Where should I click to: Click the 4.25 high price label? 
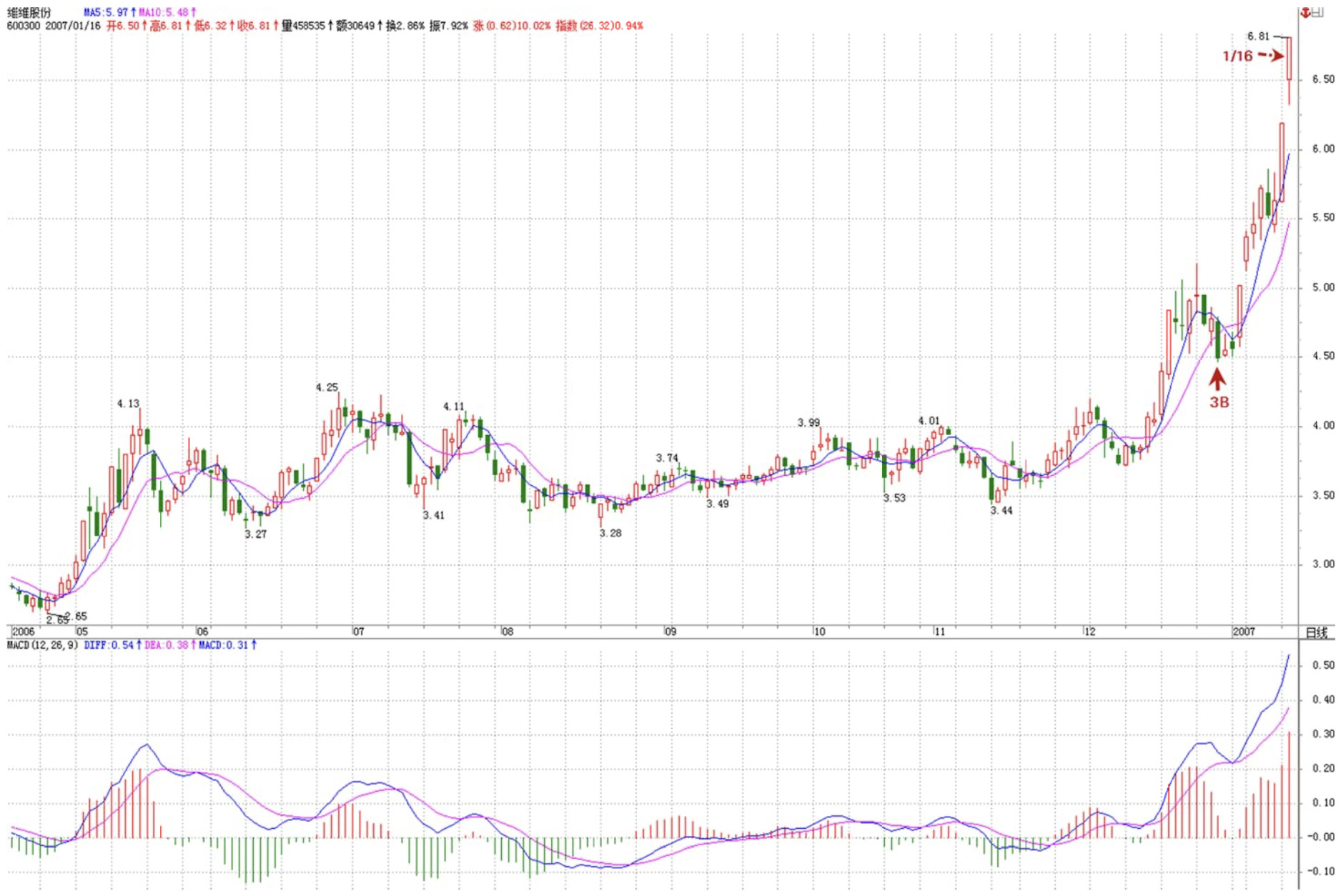pyautogui.click(x=327, y=387)
